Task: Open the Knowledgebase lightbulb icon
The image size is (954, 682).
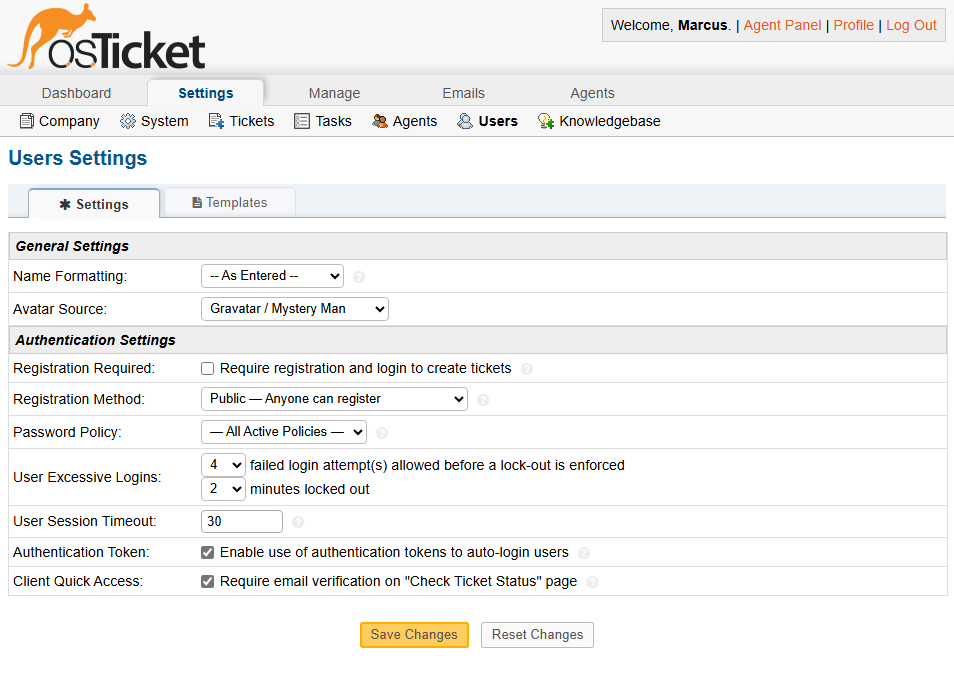Action: click(546, 121)
